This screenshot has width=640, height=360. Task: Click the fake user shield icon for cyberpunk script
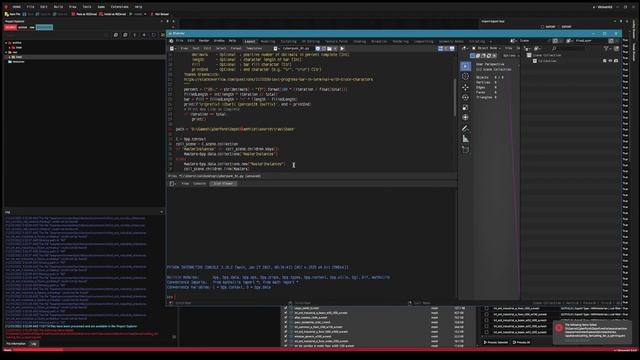pyautogui.click(x=318, y=49)
